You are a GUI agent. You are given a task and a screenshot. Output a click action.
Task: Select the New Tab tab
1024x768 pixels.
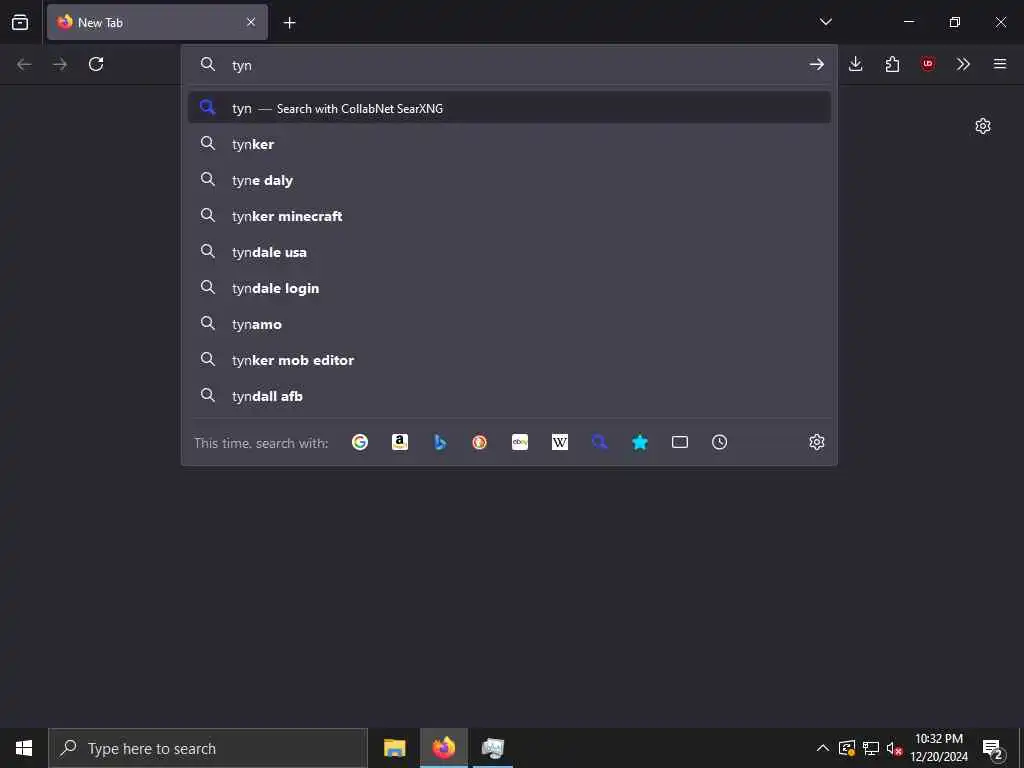[x=157, y=22]
